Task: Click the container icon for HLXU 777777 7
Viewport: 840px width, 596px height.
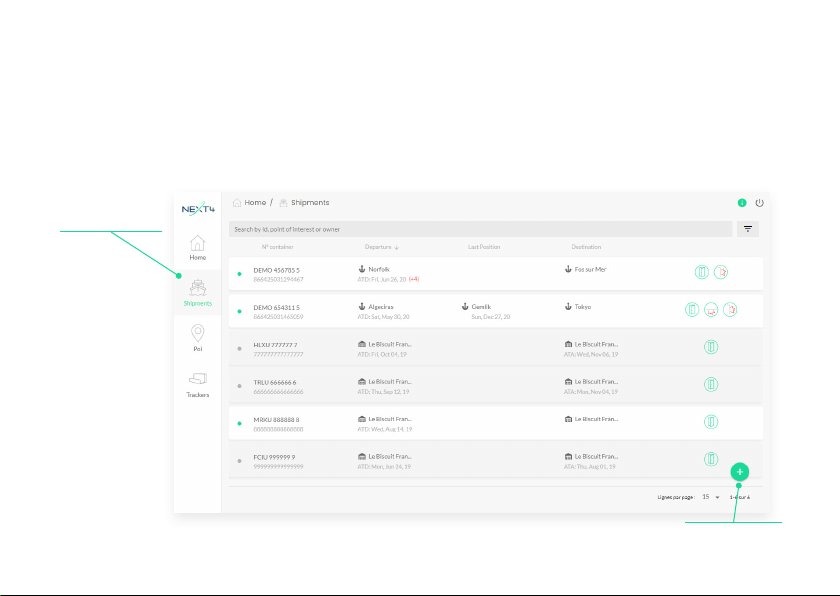Action: tap(711, 347)
